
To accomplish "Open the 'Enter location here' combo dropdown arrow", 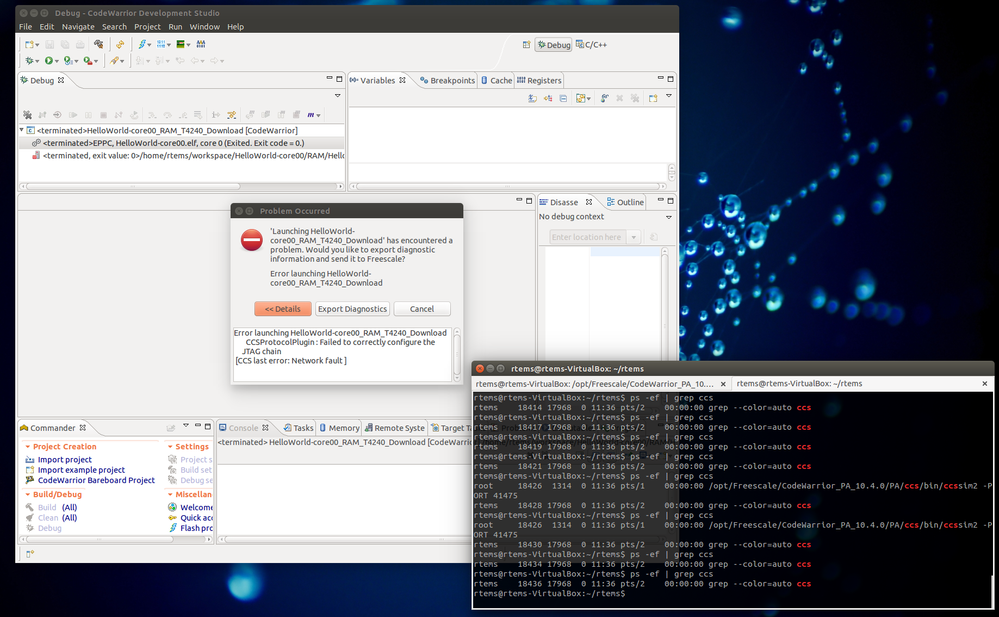I will 633,237.
